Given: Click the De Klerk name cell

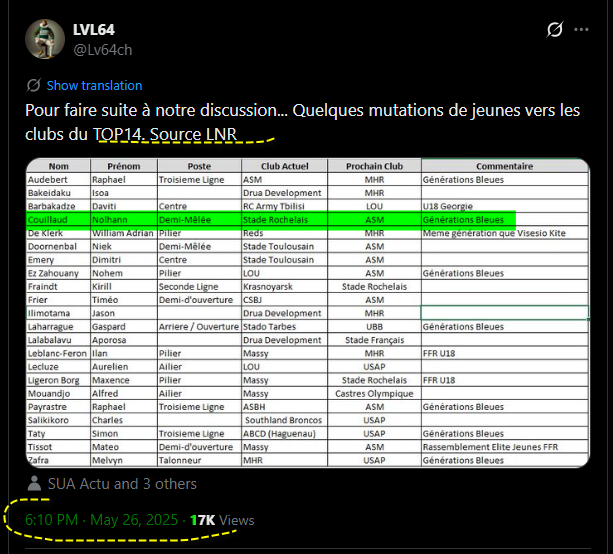Looking at the screenshot, I should click(x=59, y=233).
